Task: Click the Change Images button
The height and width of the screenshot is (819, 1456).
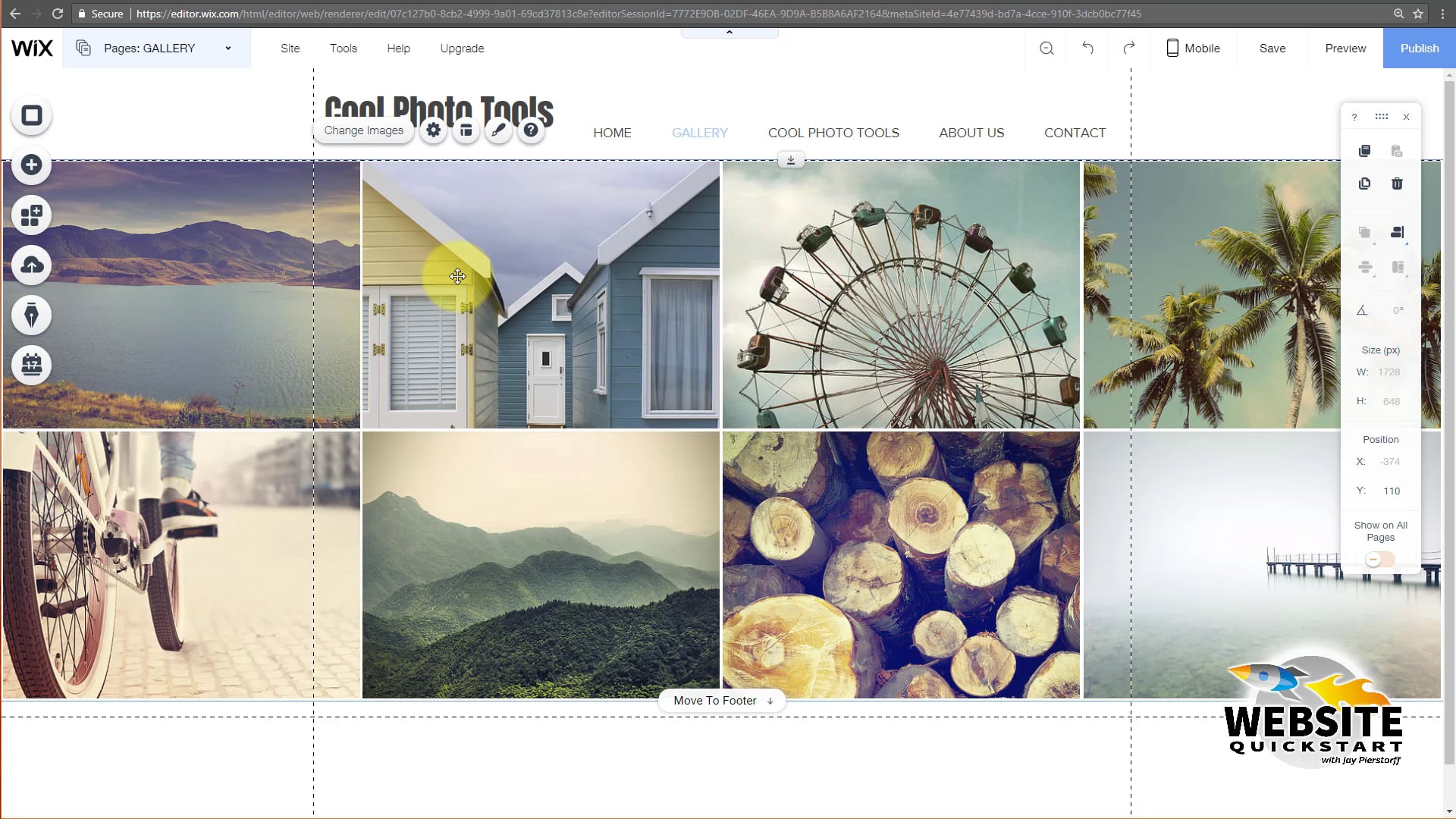Action: tap(363, 130)
